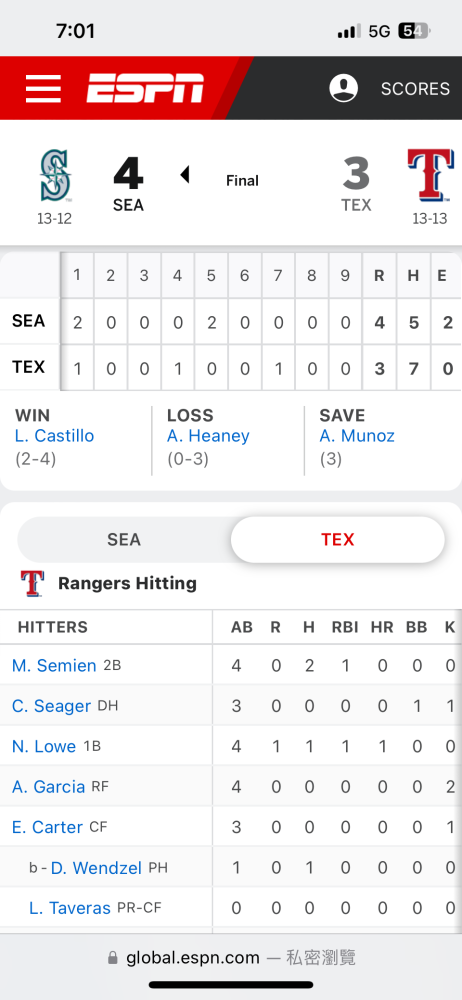The height and width of the screenshot is (1000, 462).
Task: Tap the ESPN logo
Action: tap(145, 88)
